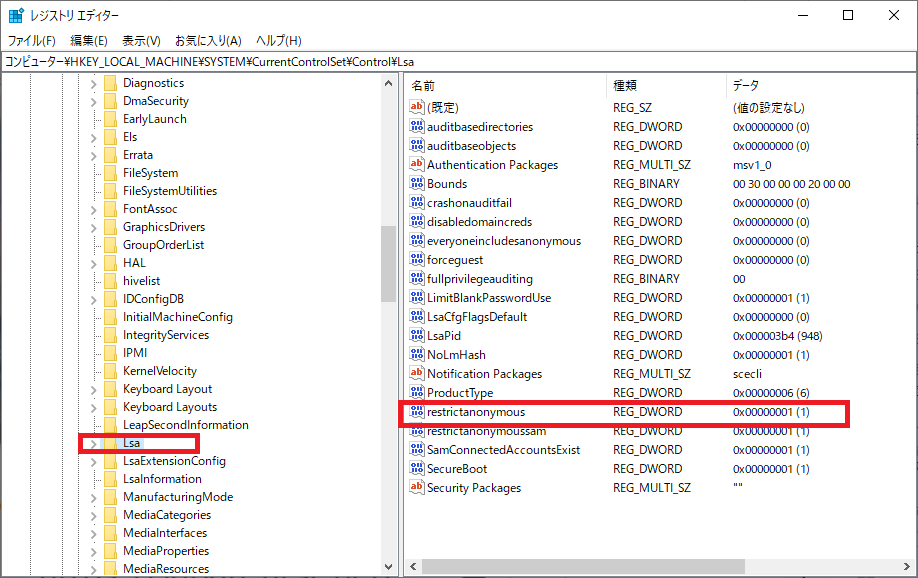Click the icon beside NoLmHash
Screen dimensions: 918x578
click(417, 355)
